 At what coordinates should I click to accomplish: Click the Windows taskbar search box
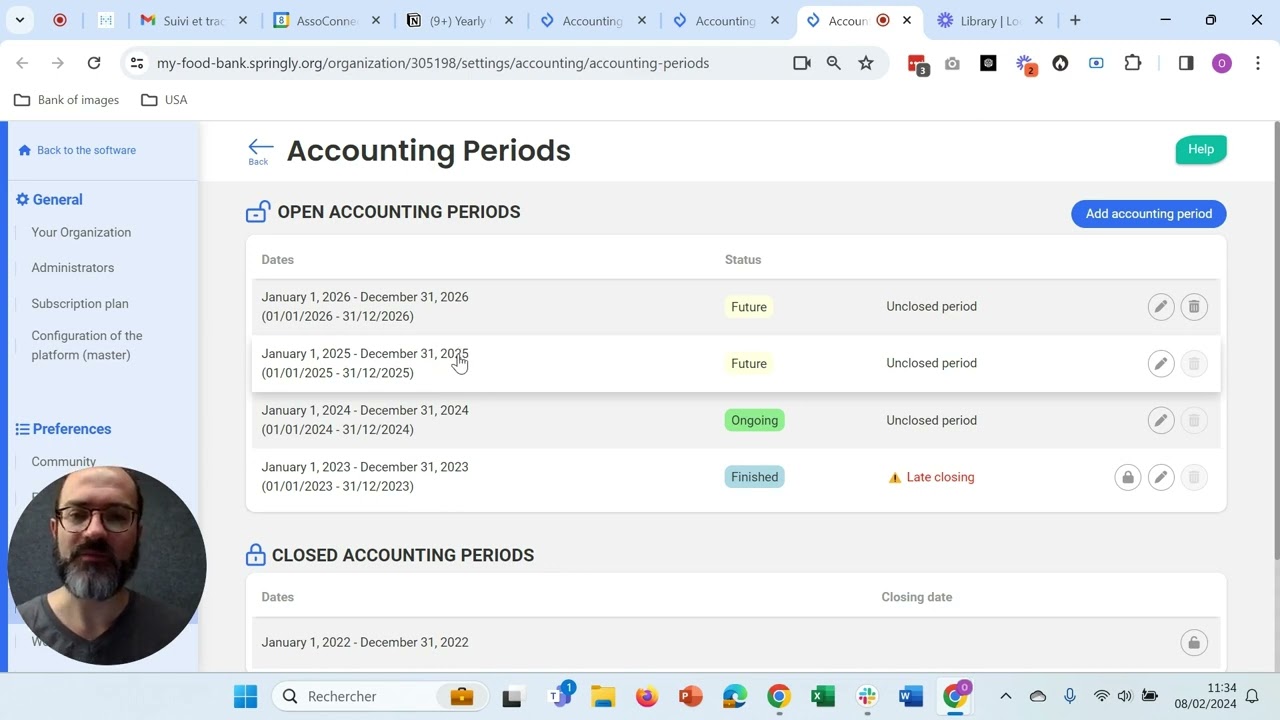[379, 696]
